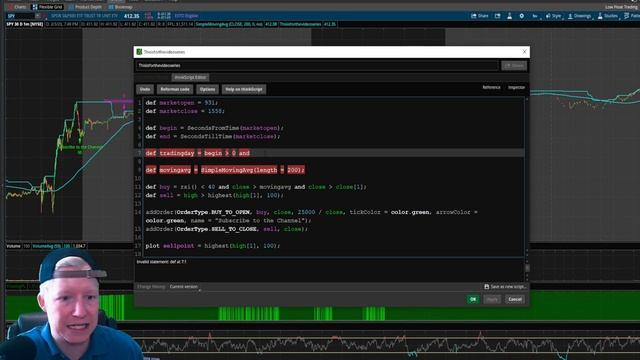Image resolution: width=640 pixels, height=360 pixels.
Task: Click the error pane scrollbar
Action: 527,268
